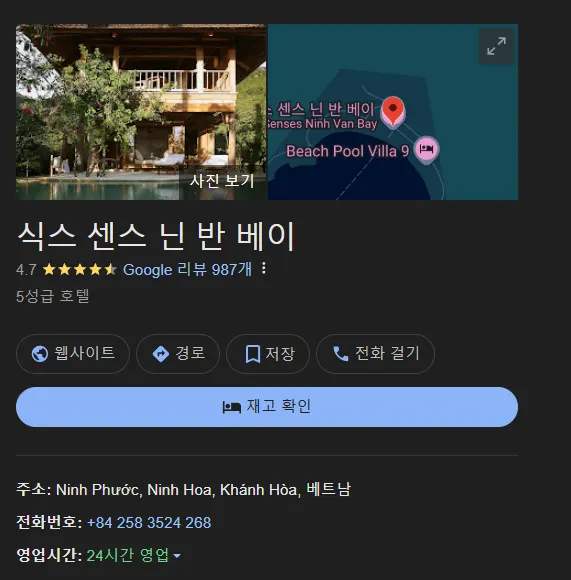The width and height of the screenshot is (571, 580).
Task: Call the hotel with 전화 걸기 button
Action: 375,354
